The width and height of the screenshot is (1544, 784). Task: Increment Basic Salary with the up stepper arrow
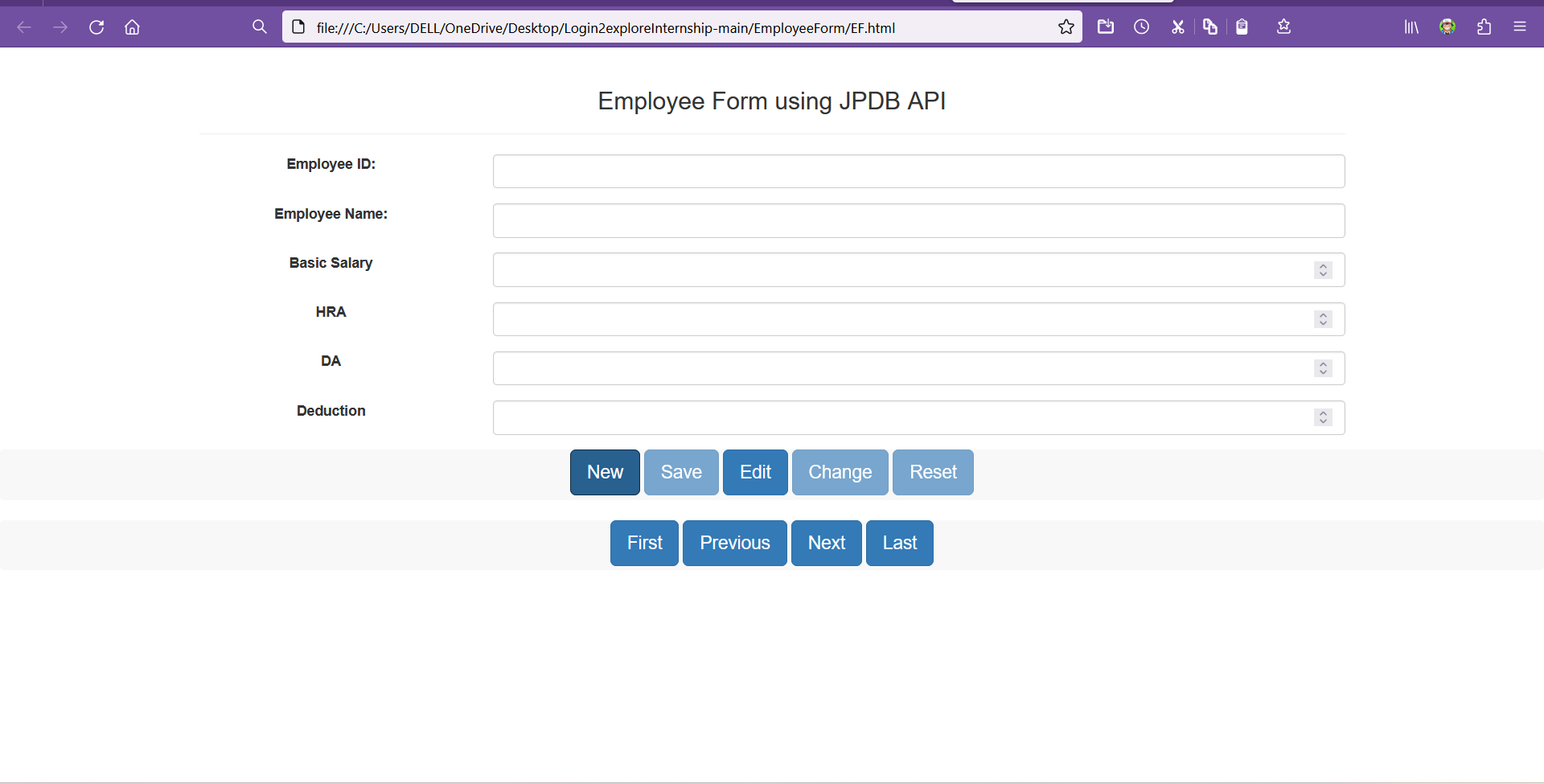point(1322,266)
